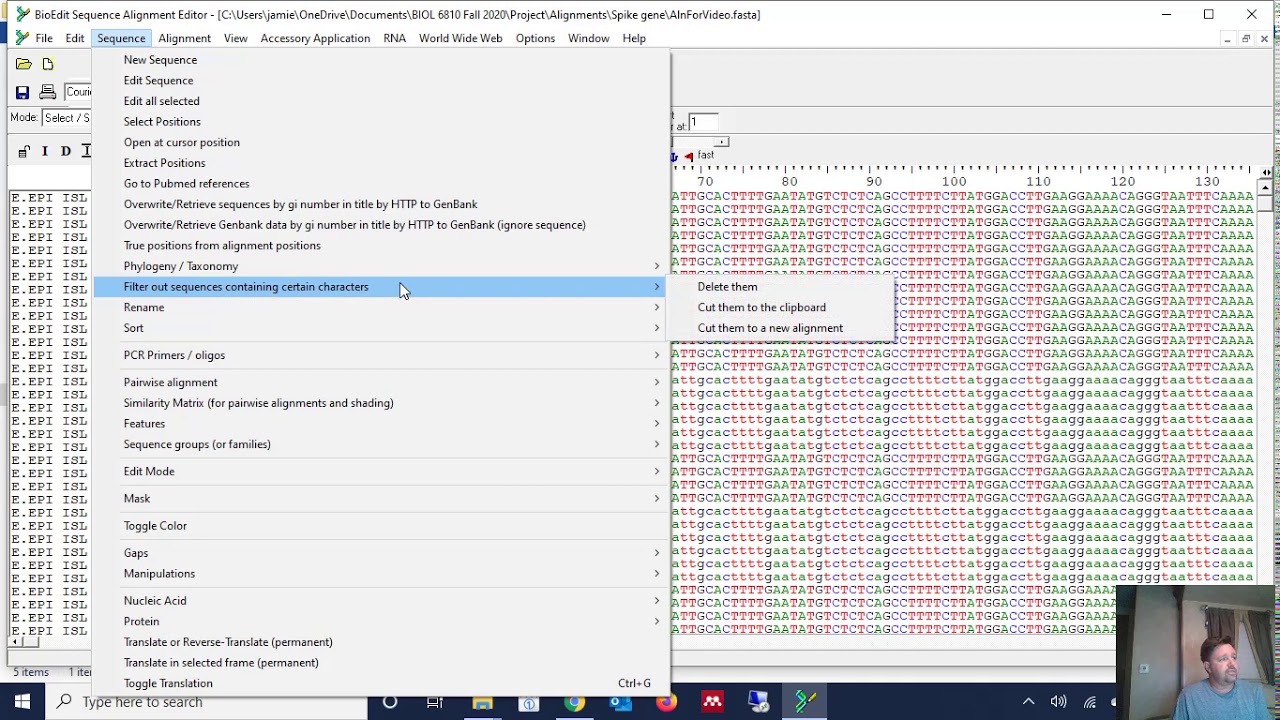Expand Features submenu
This screenshot has width=1280, height=720.
[x=381, y=424]
